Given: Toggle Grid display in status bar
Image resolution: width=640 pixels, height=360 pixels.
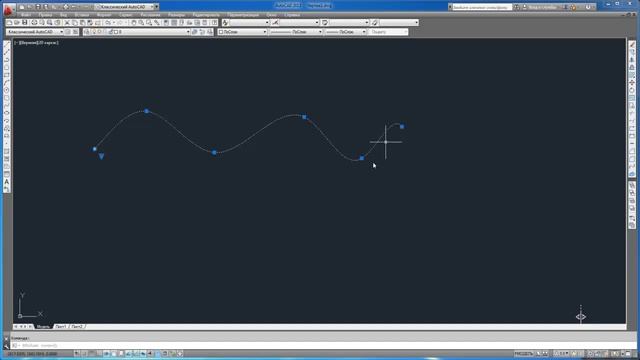Looking at the screenshot, I should click(92, 353).
